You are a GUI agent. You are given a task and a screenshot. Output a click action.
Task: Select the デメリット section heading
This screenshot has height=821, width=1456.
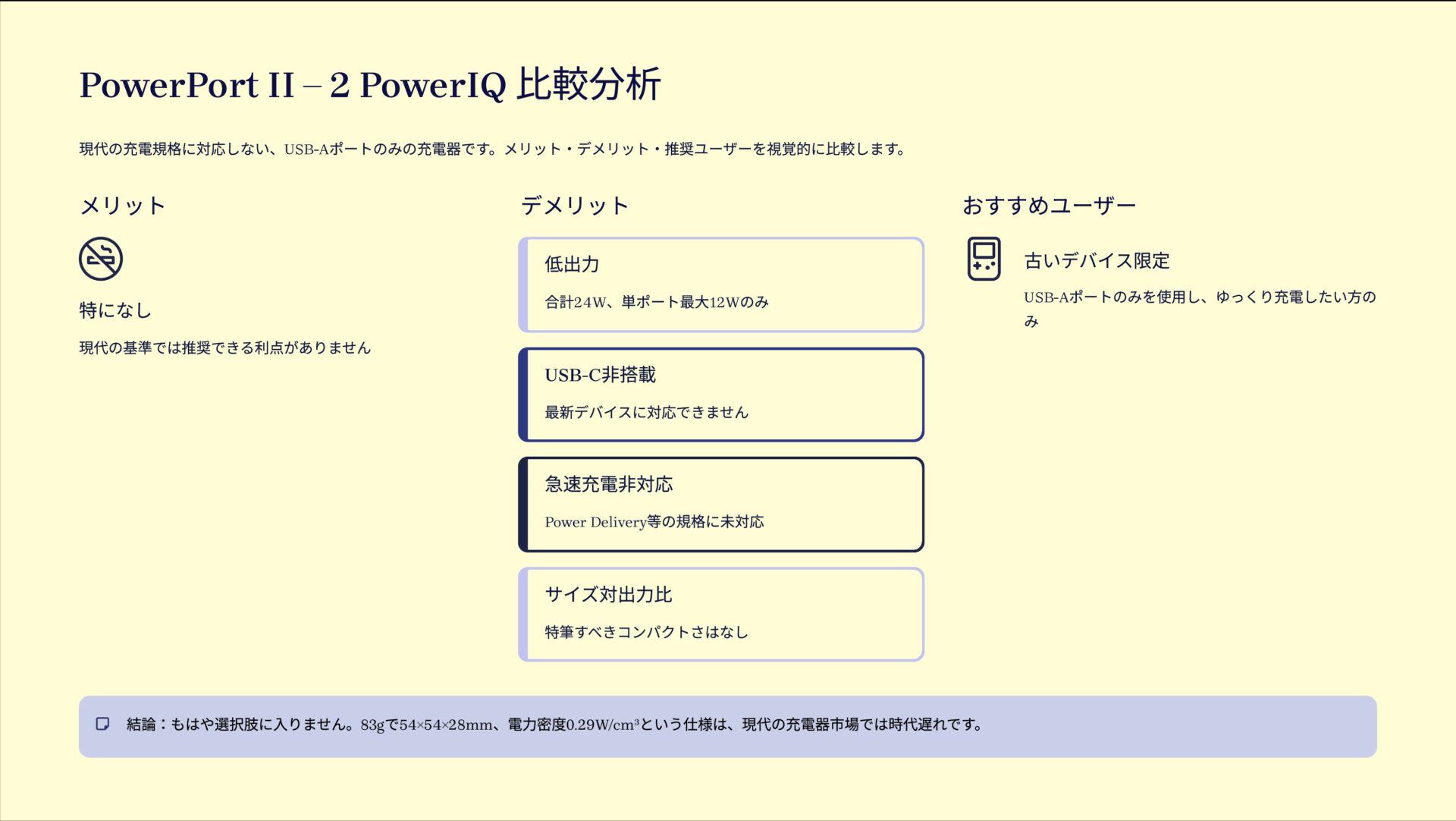click(x=573, y=204)
